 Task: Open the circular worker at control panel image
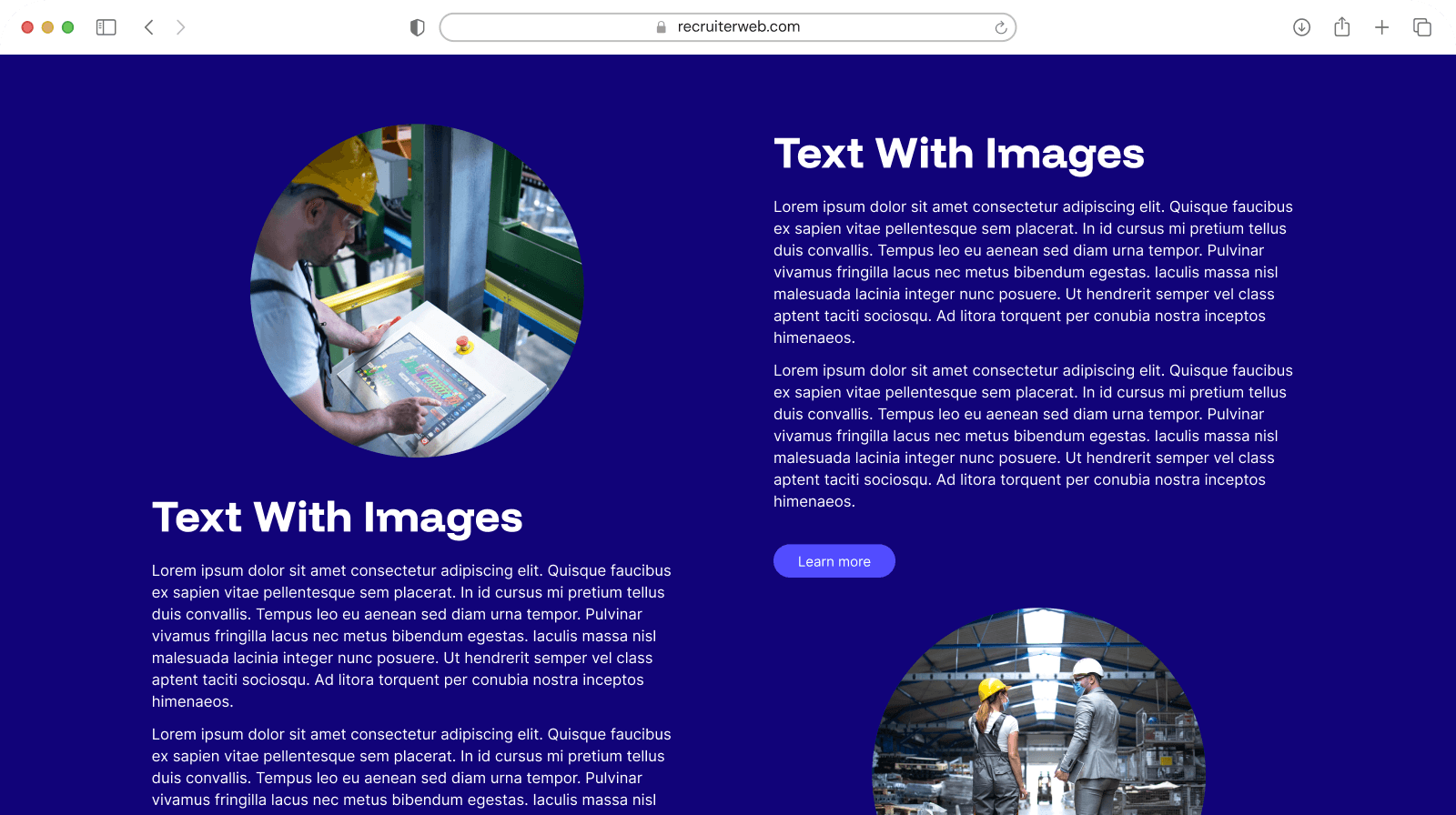click(x=417, y=290)
